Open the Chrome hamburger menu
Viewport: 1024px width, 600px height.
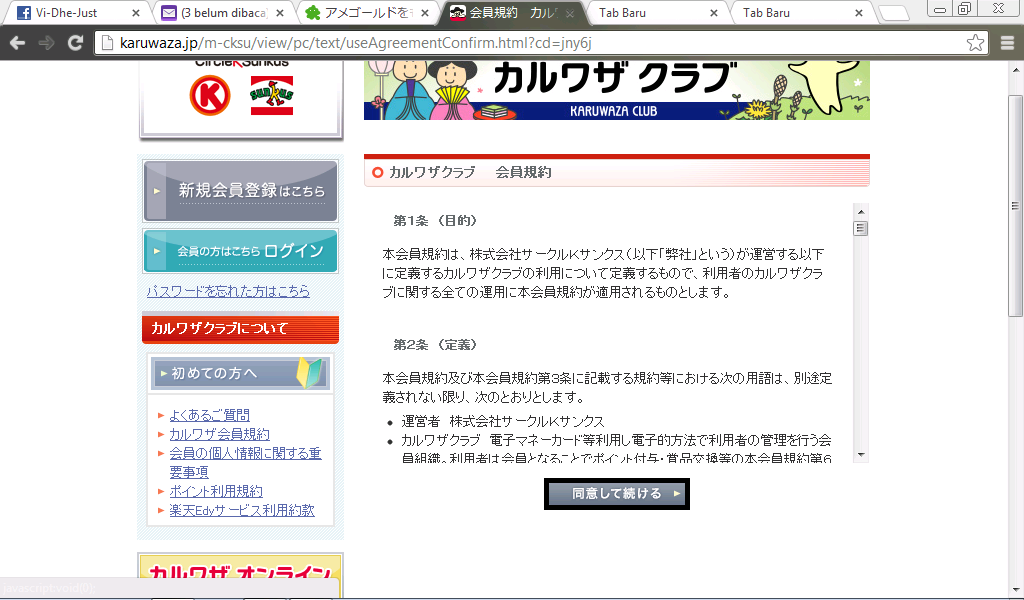[x=1007, y=43]
